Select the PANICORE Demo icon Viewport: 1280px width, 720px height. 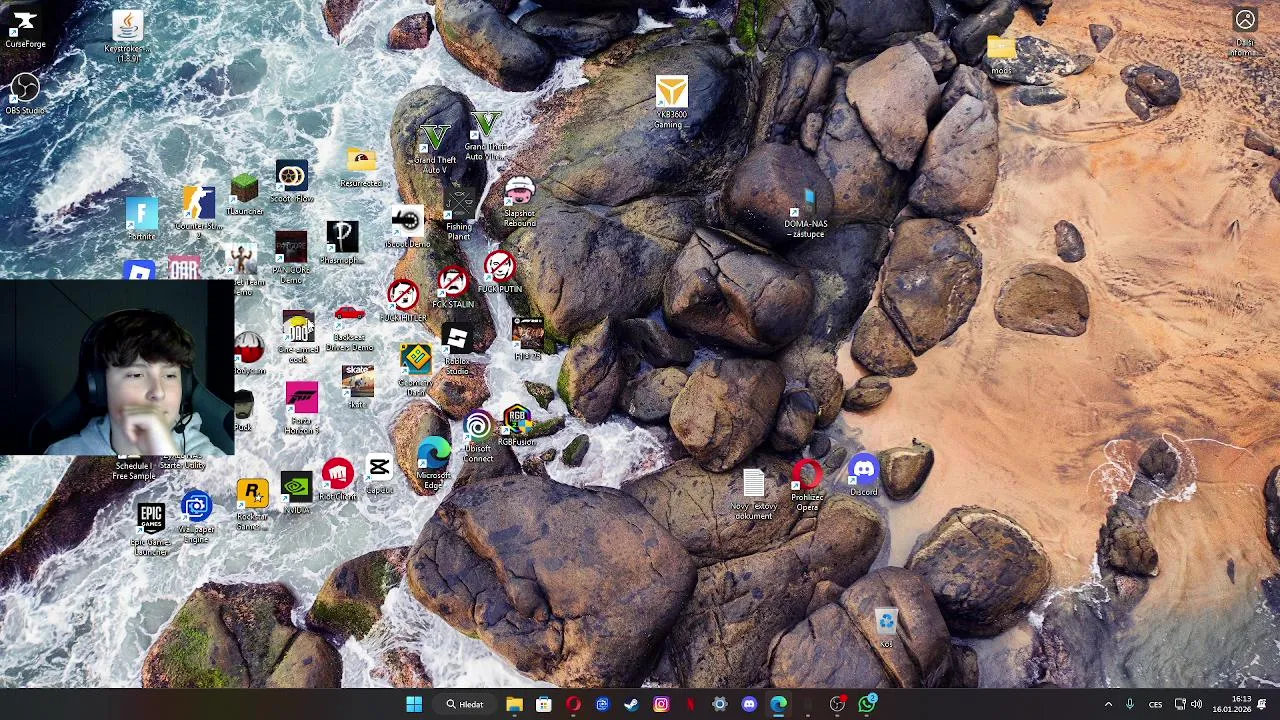pyautogui.click(x=291, y=259)
